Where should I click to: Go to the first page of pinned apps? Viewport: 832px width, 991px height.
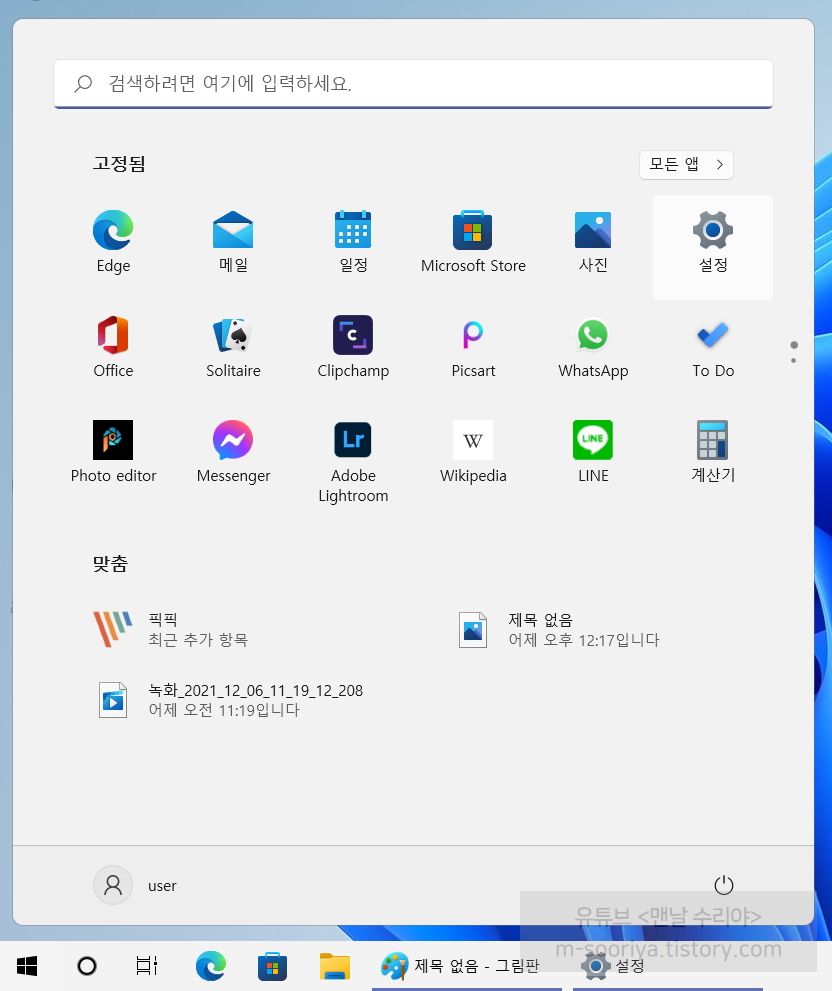pyautogui.click(x=794, y=344)
